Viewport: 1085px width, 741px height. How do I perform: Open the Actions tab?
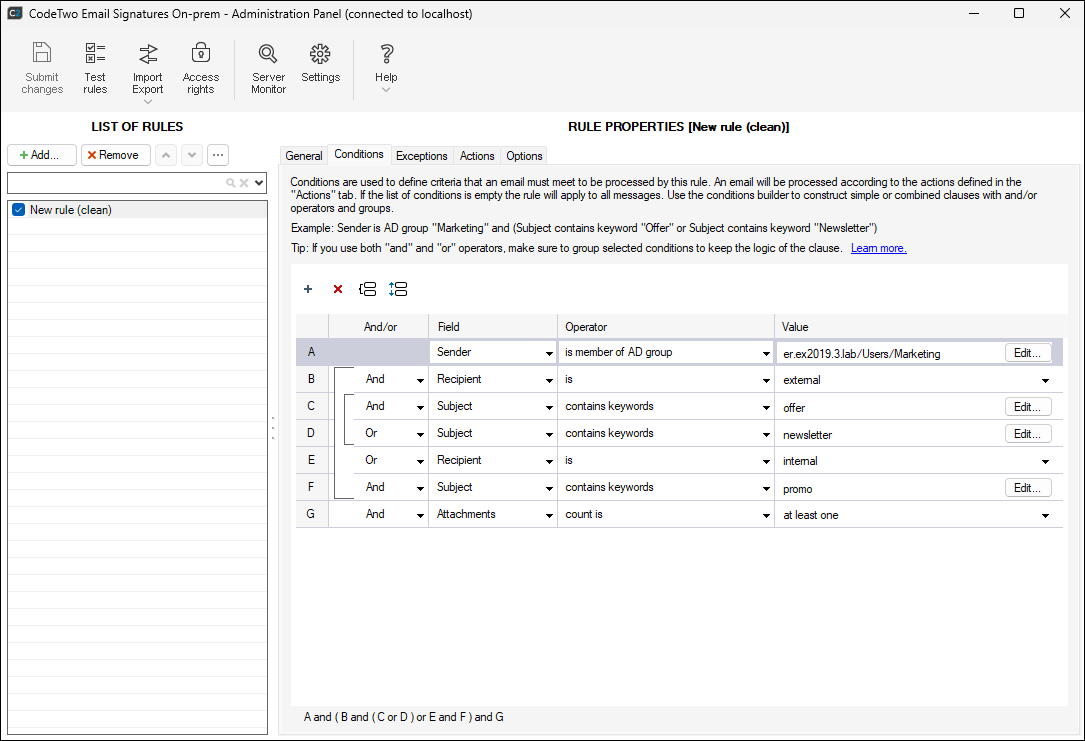[477, 156]
